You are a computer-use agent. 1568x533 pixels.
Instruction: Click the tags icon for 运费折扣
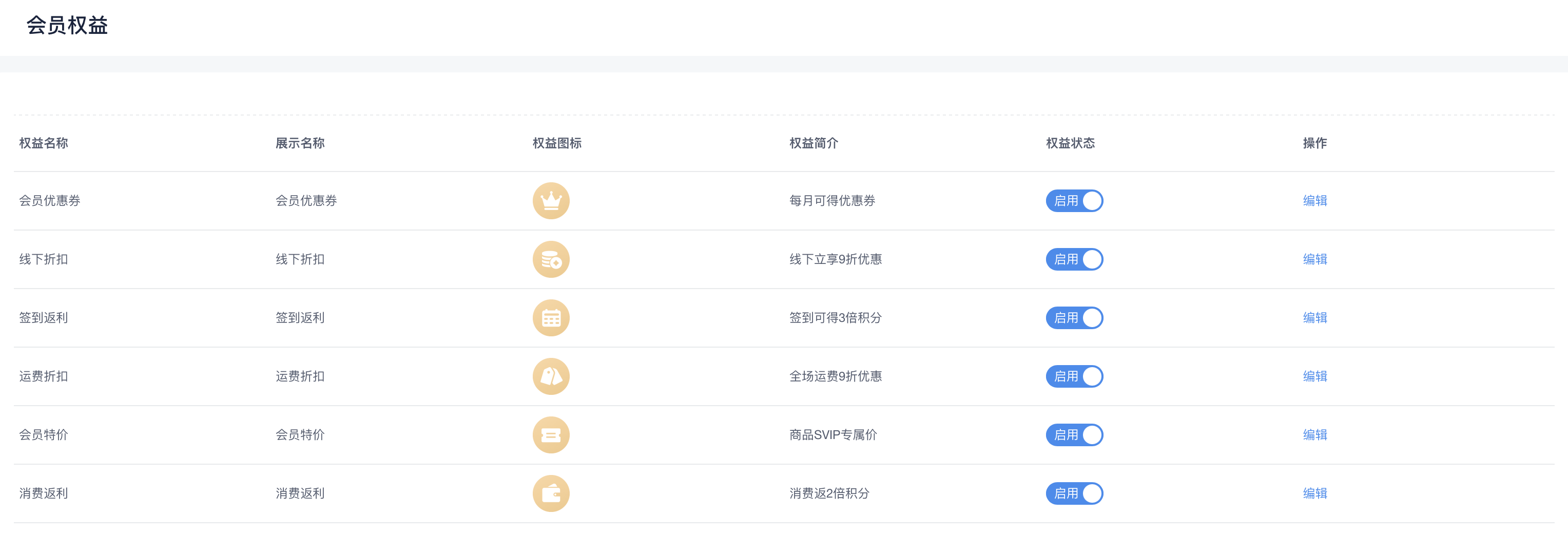click(x=551, y=376)
